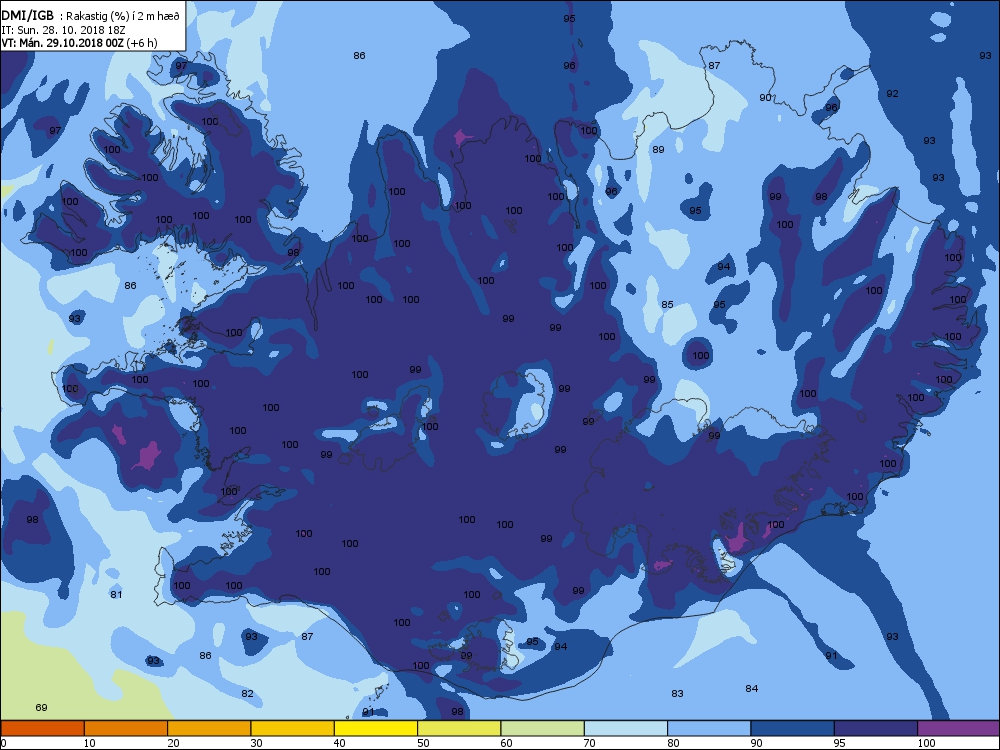
Task: Select the scale-bar label '100' under the legend
Action: click(926, 743)
